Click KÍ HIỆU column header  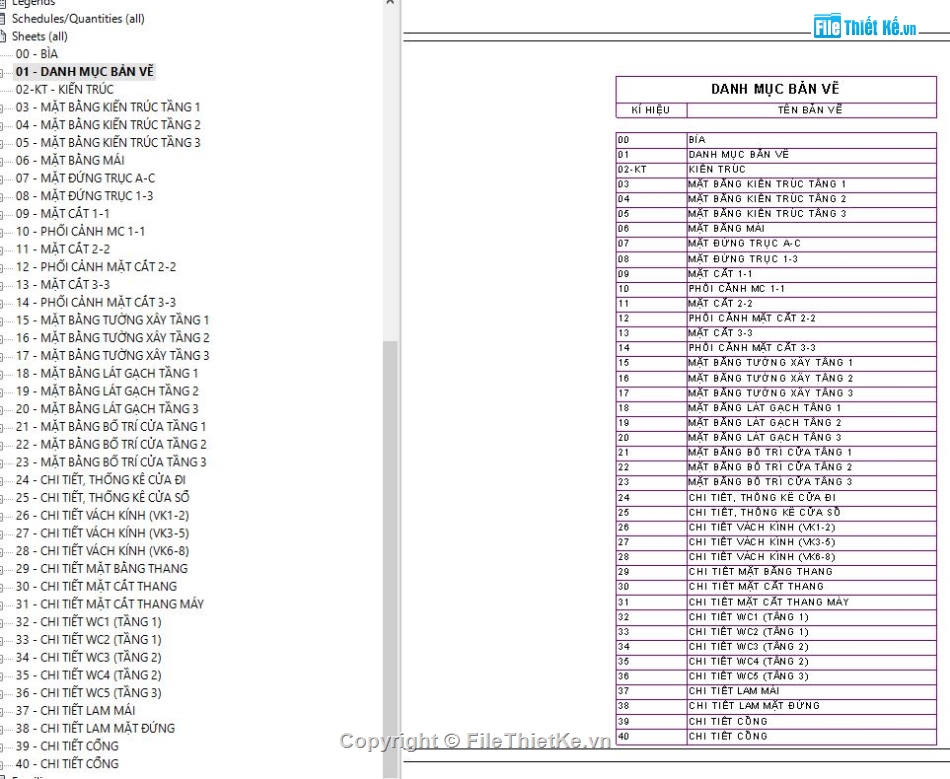click(x=651, y=110)
